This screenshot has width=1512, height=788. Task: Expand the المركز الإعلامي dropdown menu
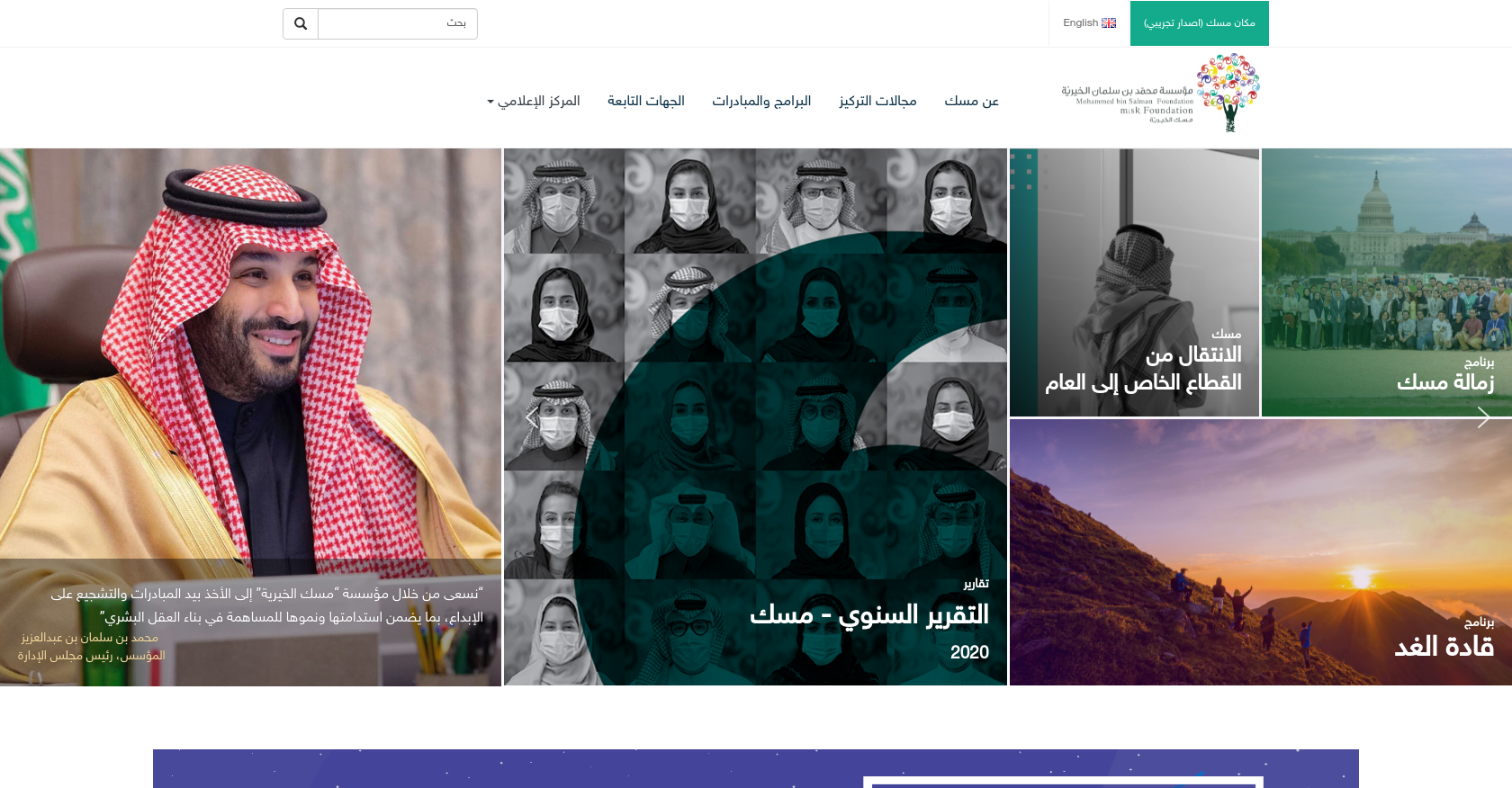(534, 101)
